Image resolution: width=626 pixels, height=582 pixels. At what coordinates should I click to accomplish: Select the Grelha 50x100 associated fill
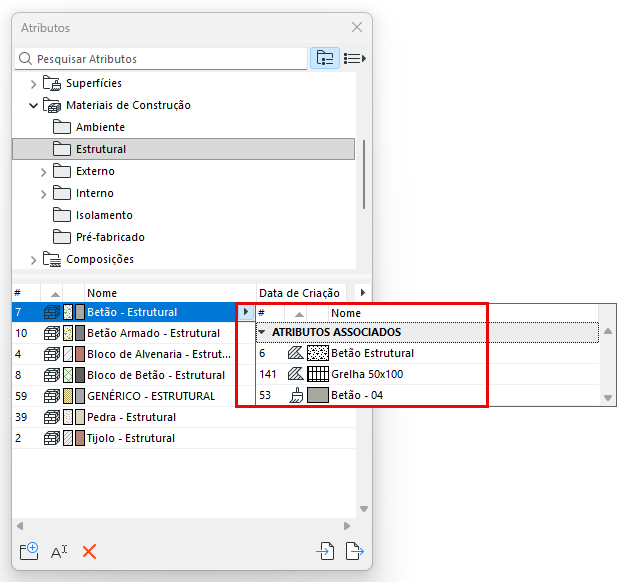[x=427, y=374]
